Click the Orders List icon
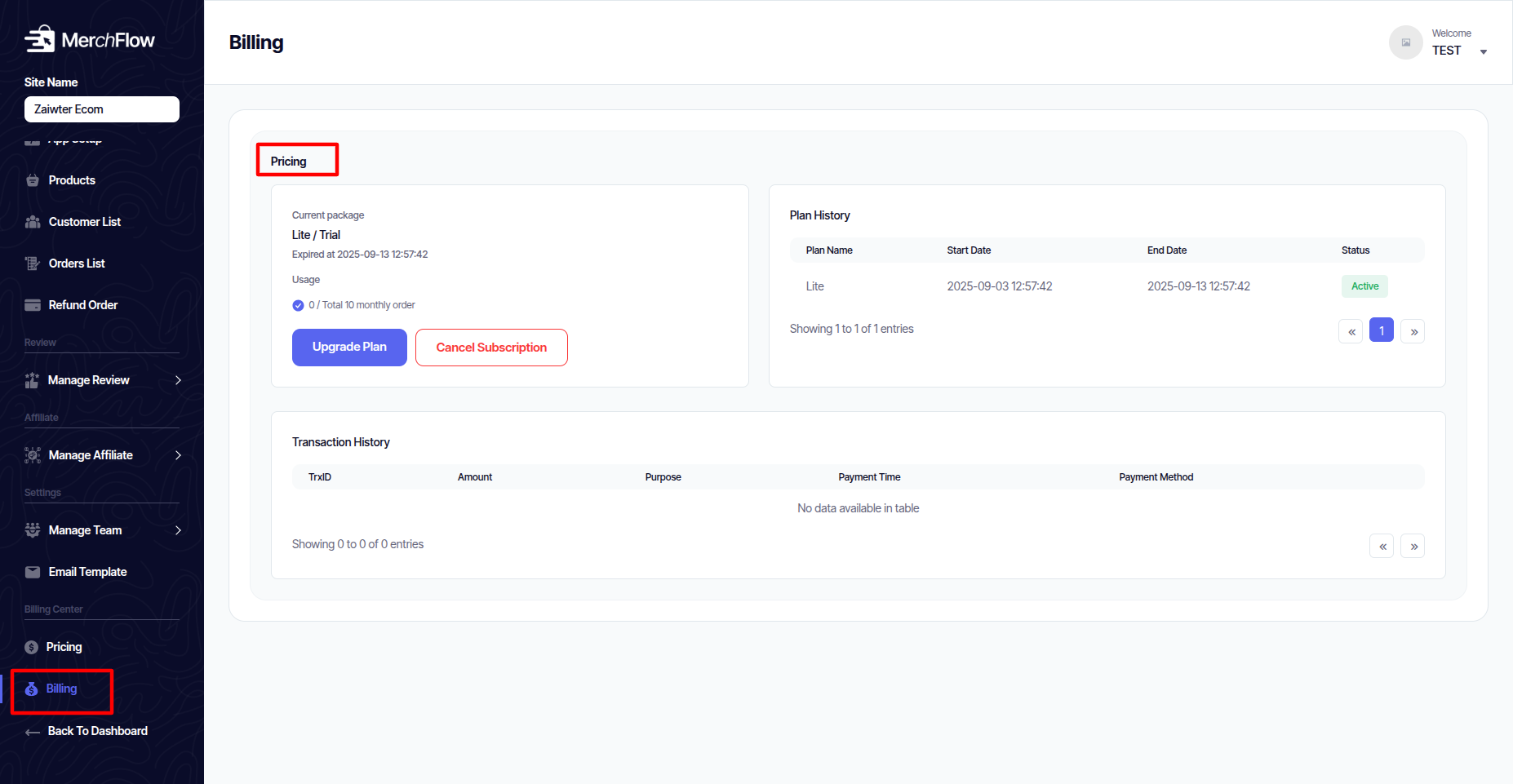 33,264
